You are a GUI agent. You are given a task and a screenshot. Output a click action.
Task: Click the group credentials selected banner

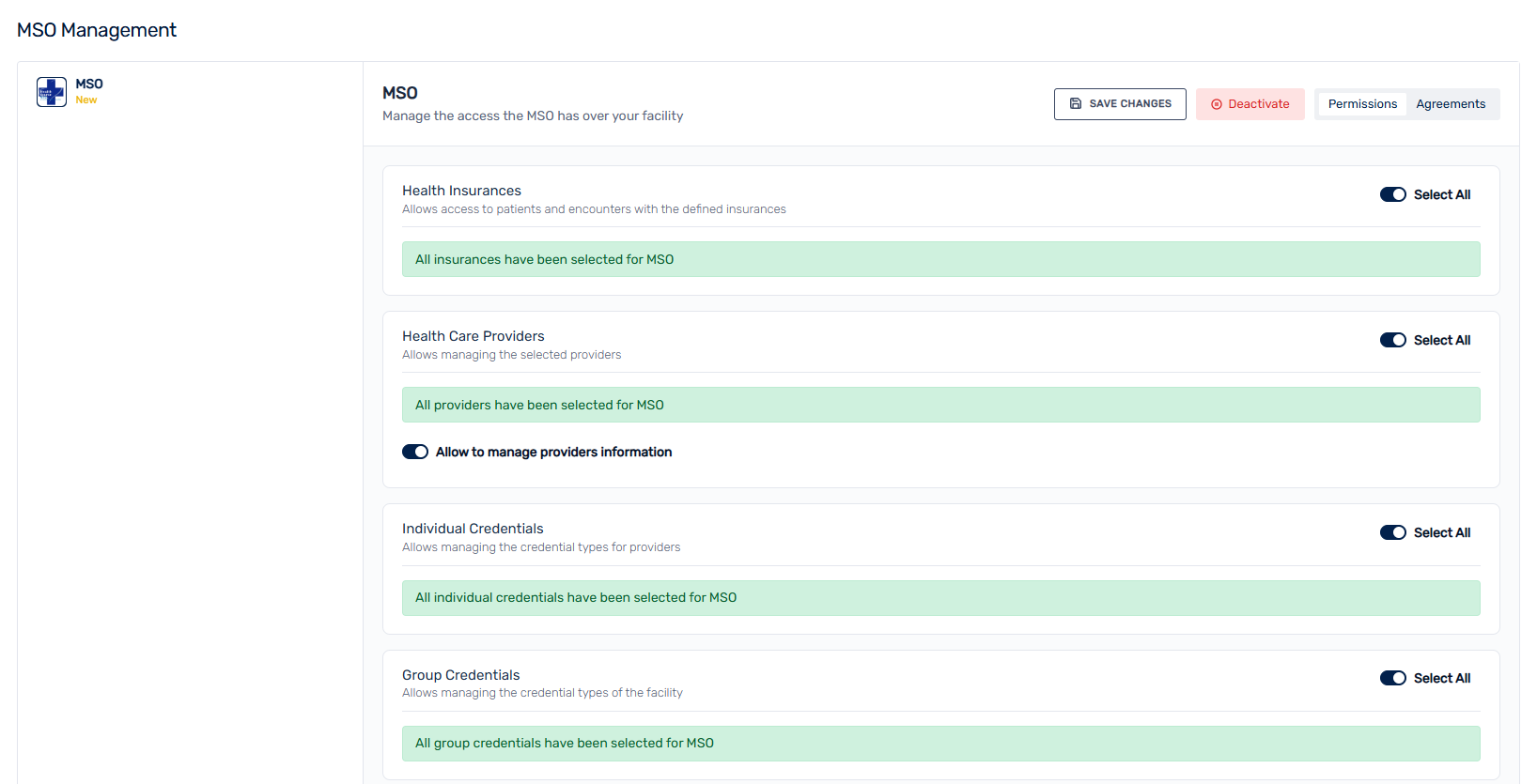940,744
